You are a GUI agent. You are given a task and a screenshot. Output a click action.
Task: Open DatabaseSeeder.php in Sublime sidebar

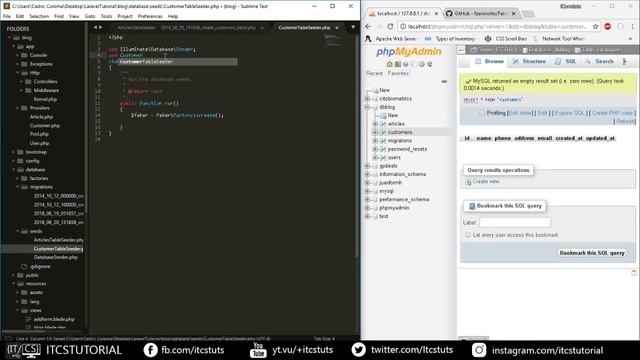click(x=56, y=258)
